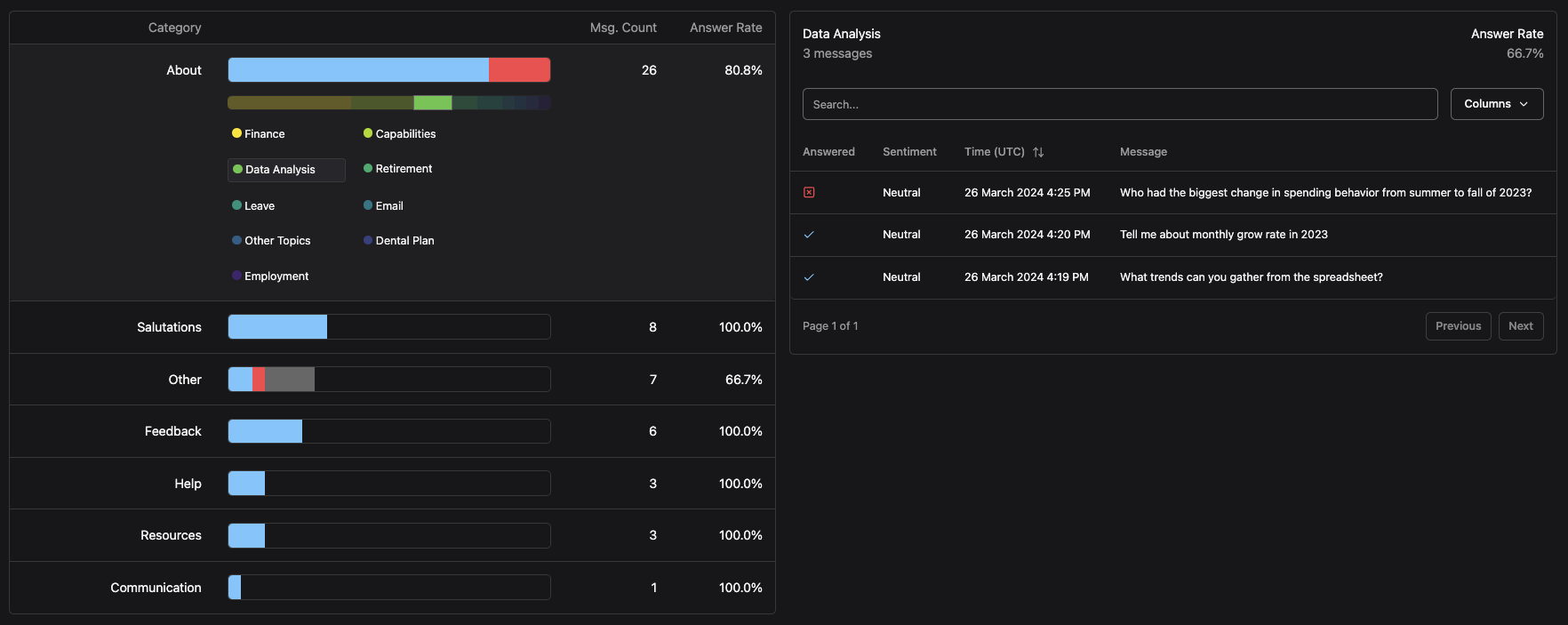The width and height of the screenshot is (1568, 625).
Task: Click the checkmark for monthly grow rate message
Action: click(809, 235)
